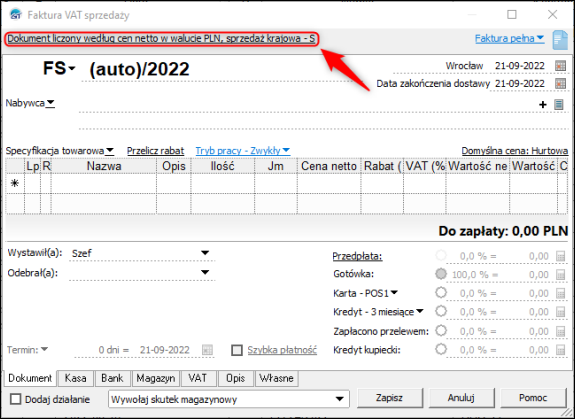The height and width of the screenshot is (419, 575).
Task: Switch to the Magazyn tab
Action: pyautogui.click(x=155, y=378)
